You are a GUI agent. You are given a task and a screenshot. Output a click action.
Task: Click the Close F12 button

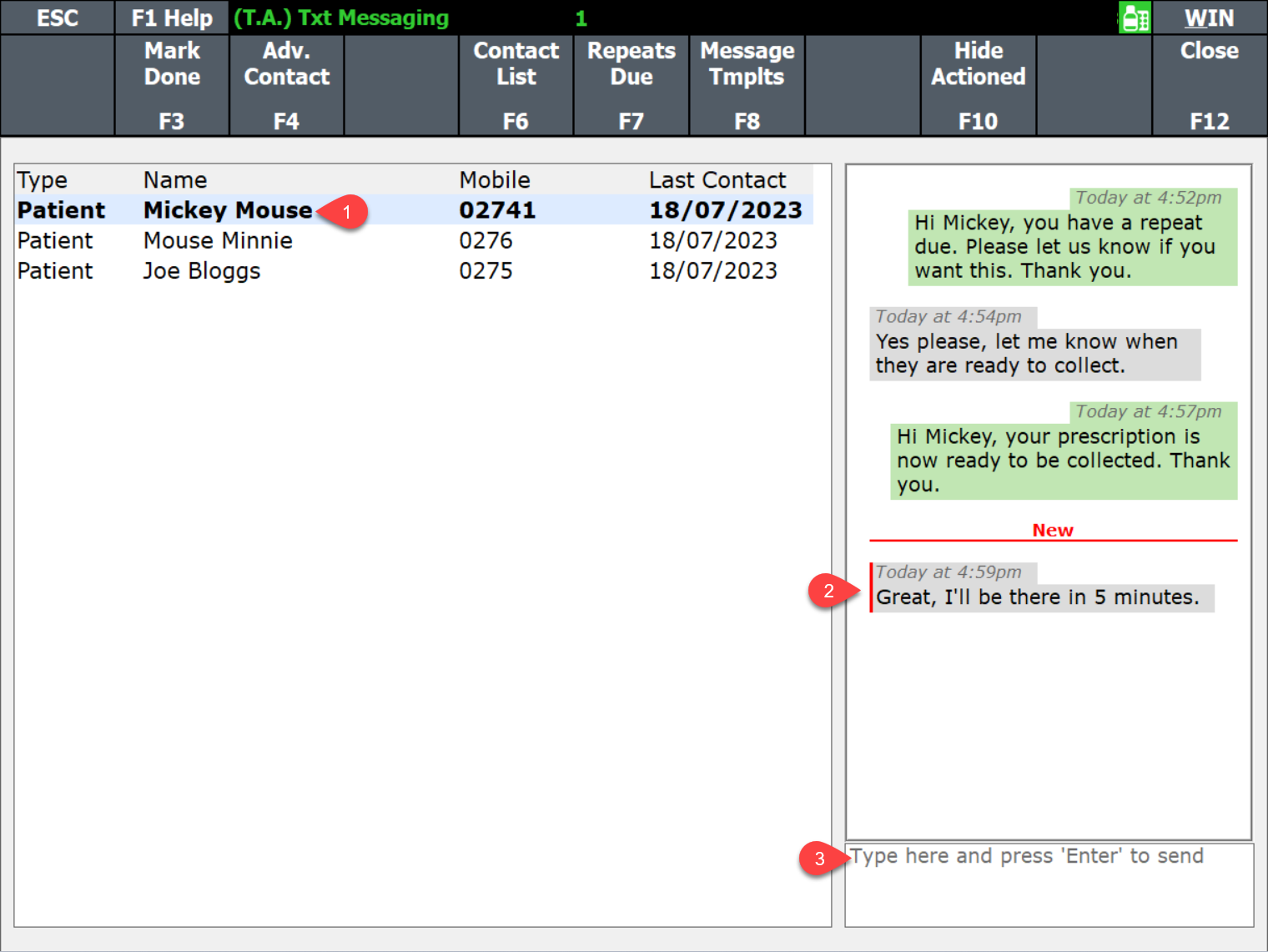1209,85
